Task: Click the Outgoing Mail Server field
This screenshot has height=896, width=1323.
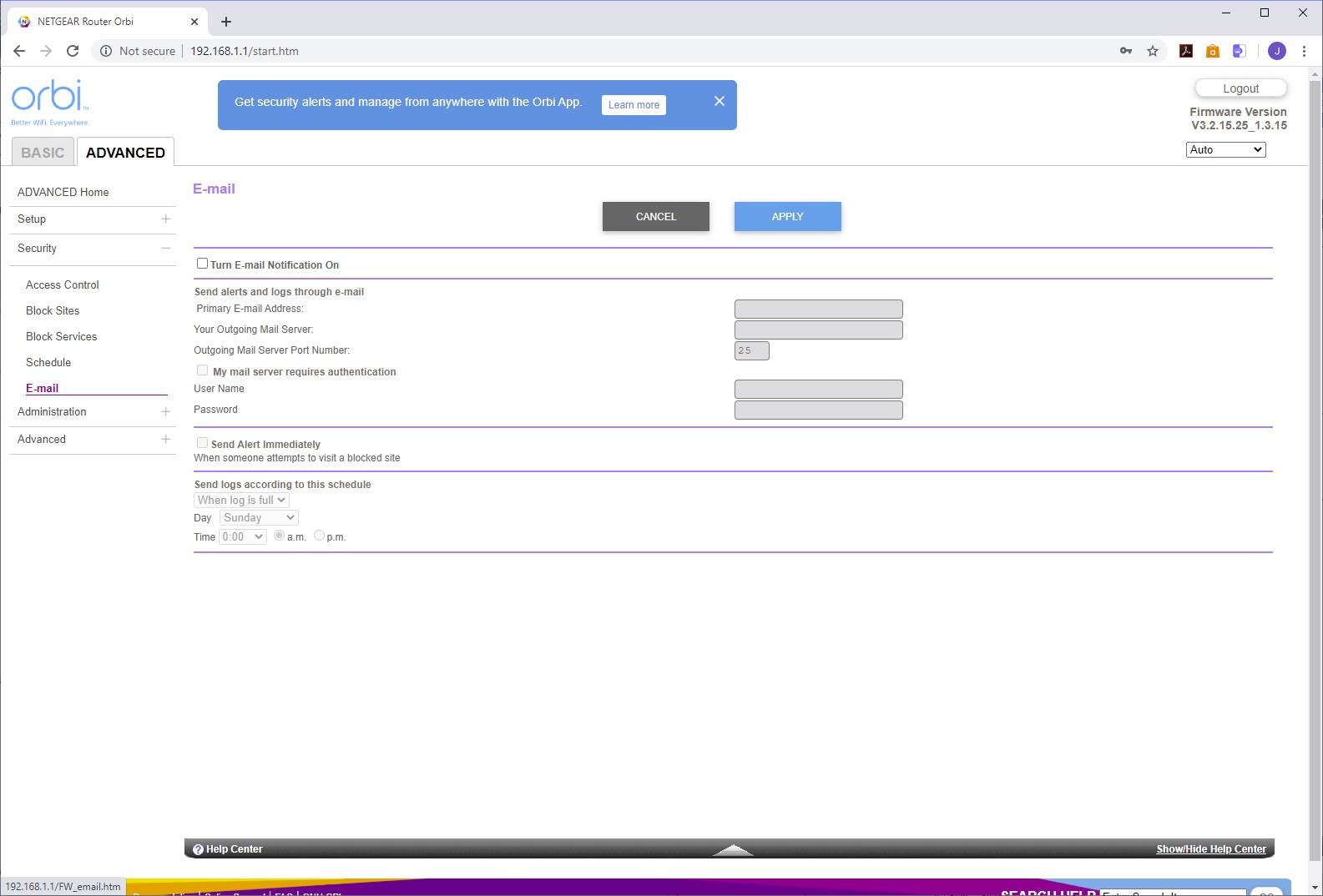Action: click(819, 330)
